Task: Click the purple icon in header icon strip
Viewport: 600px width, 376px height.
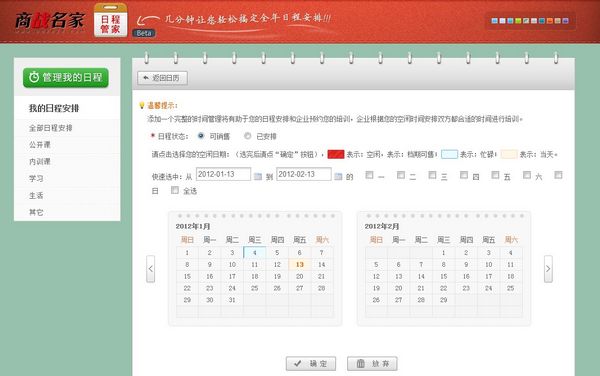Action: click(566, 21)
